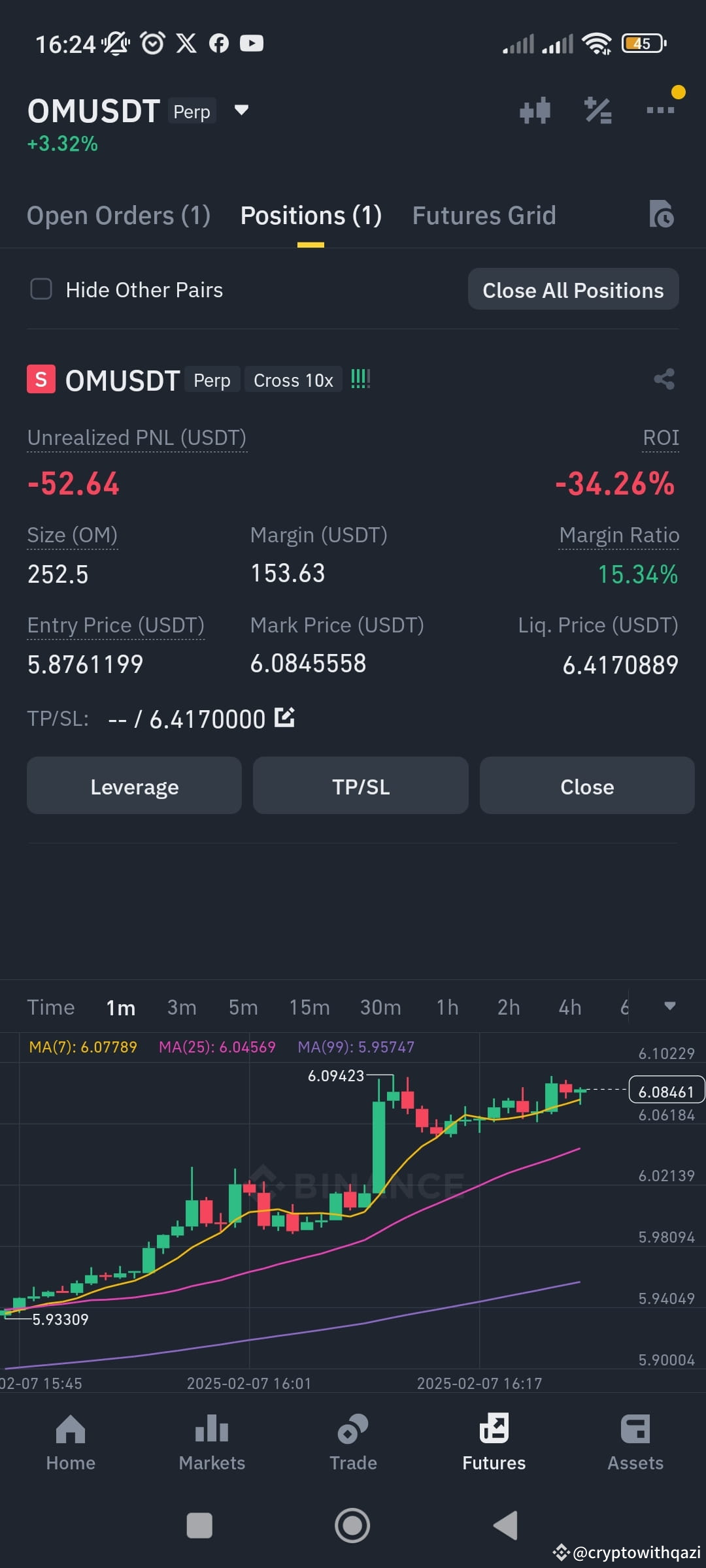Image resolution: width=706 pixels, height=1568 pixels.
Task: Tap the Facebook notification icon
Action: [x=219, y=44]
